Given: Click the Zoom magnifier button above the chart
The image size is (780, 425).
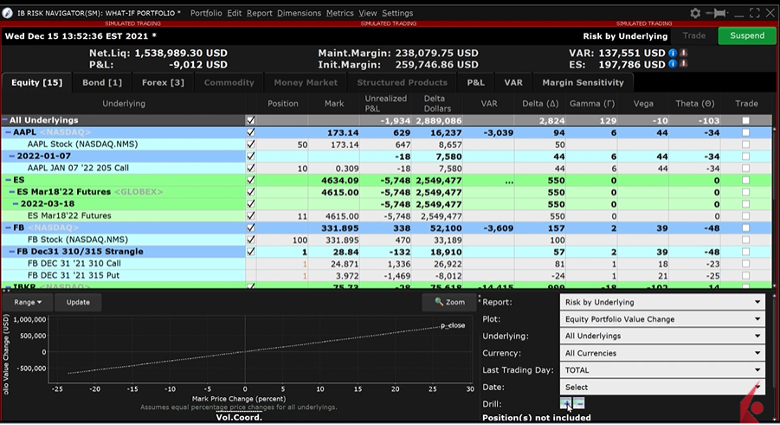Looking at the screenshot, I should 449,301.
